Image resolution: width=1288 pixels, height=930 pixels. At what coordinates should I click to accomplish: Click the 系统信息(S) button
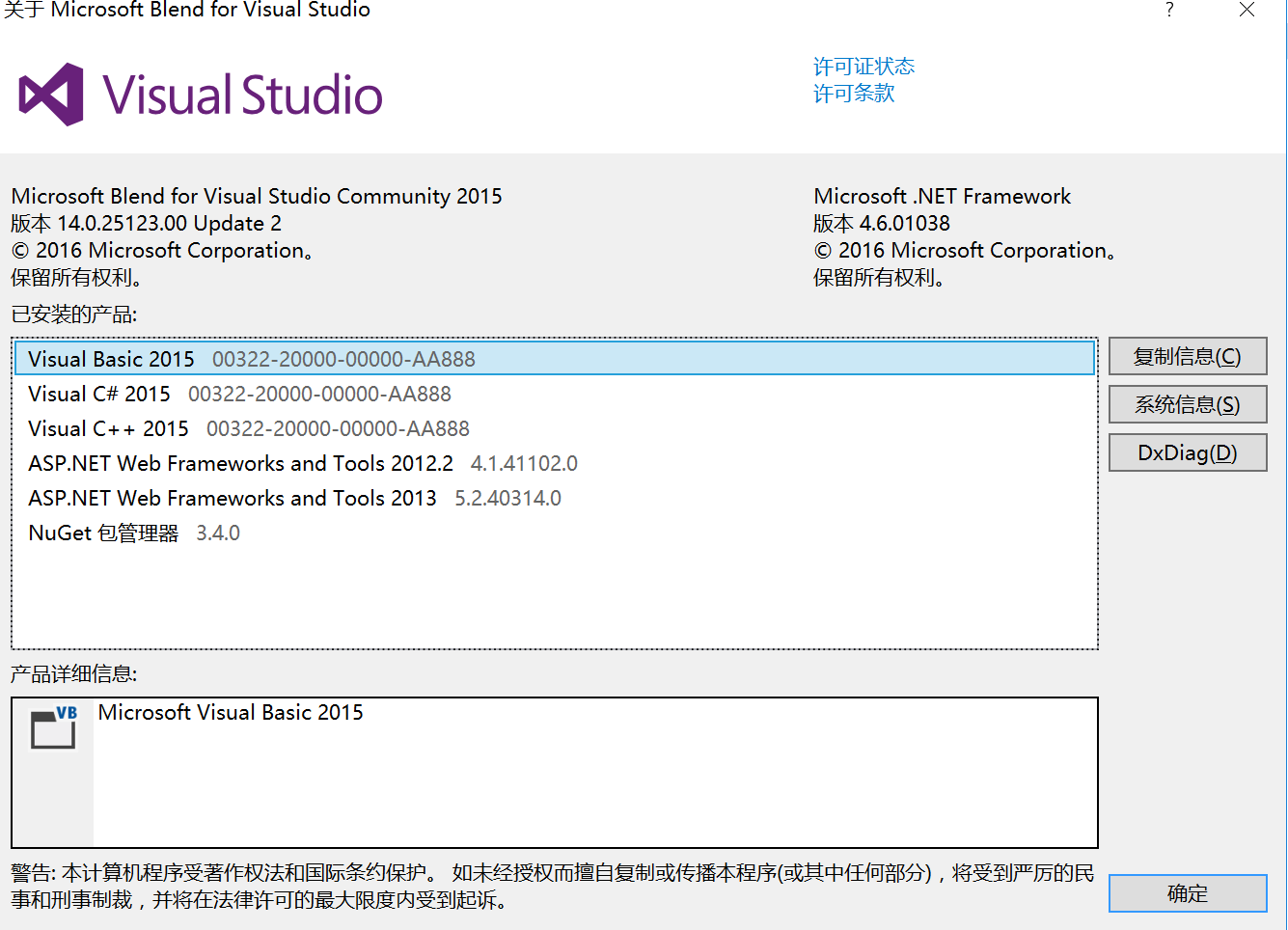pyautogui.click(x=1188, y=404)
